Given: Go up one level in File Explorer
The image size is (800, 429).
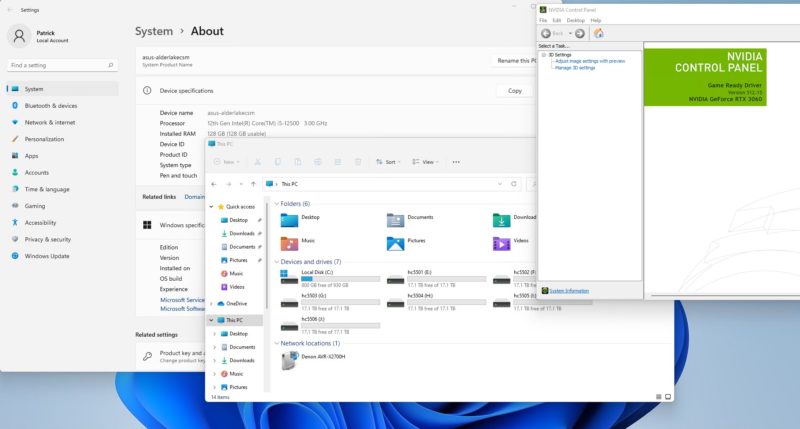Looking at the screenshot, I should click(253, 184).
